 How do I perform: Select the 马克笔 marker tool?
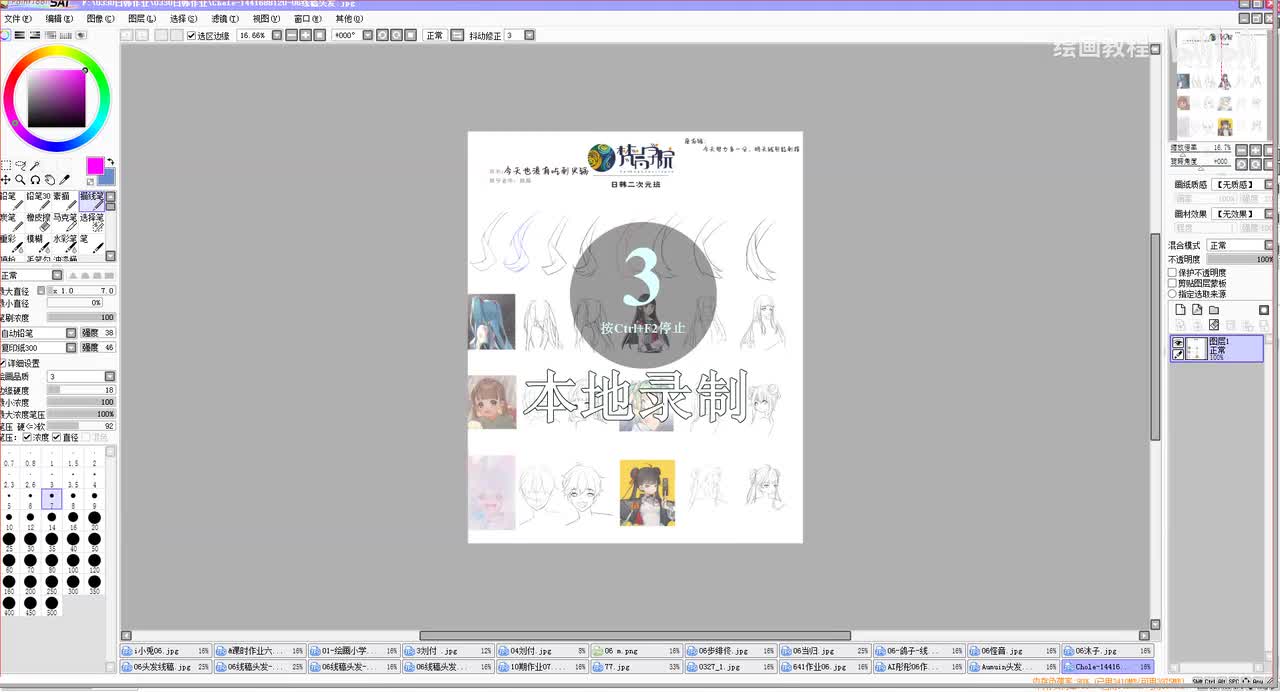coord(65,223)
